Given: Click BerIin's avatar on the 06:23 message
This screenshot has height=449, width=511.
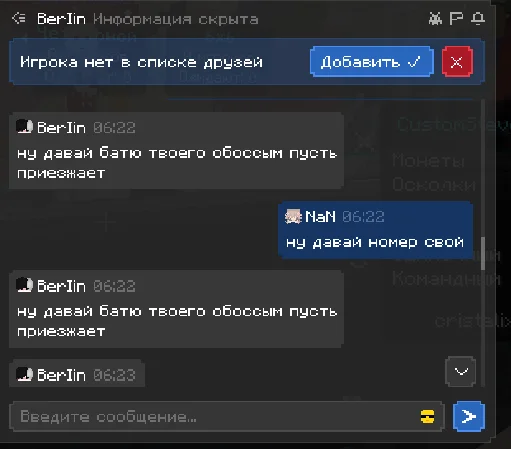Looking at the screenshot, I should coord(24,375).
